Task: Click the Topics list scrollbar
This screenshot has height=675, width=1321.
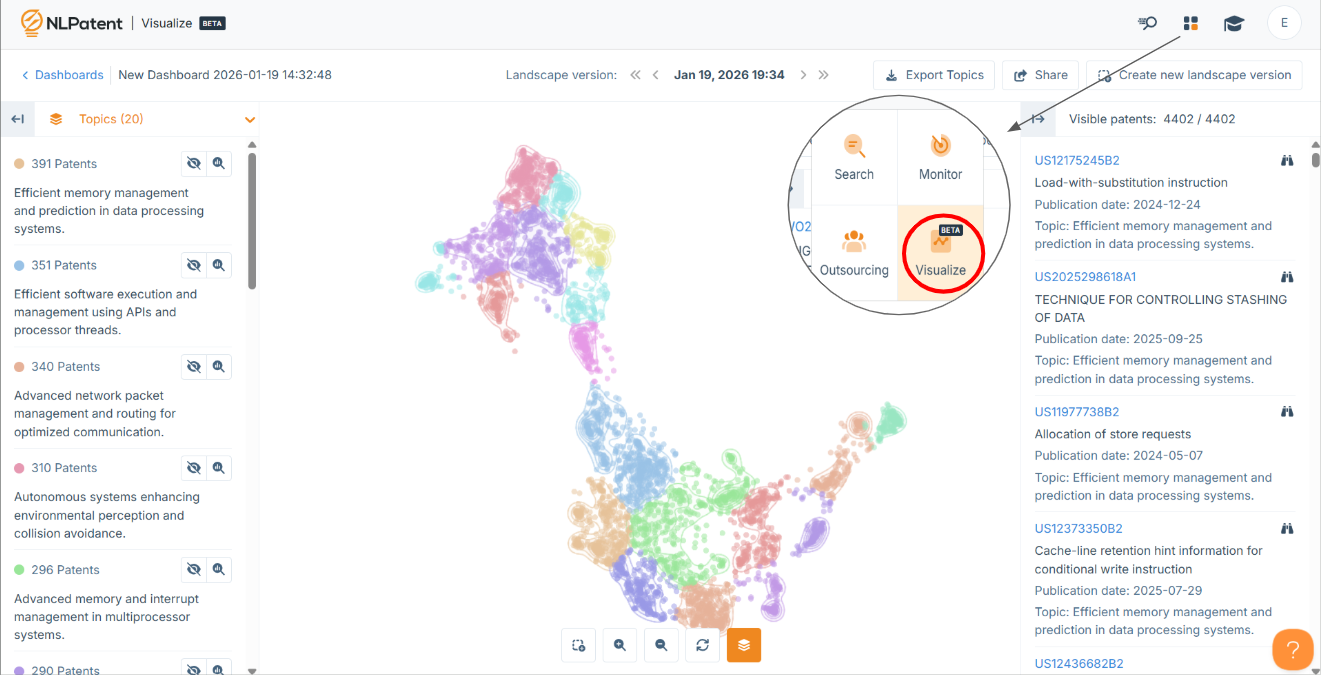Action: [252, 221]
